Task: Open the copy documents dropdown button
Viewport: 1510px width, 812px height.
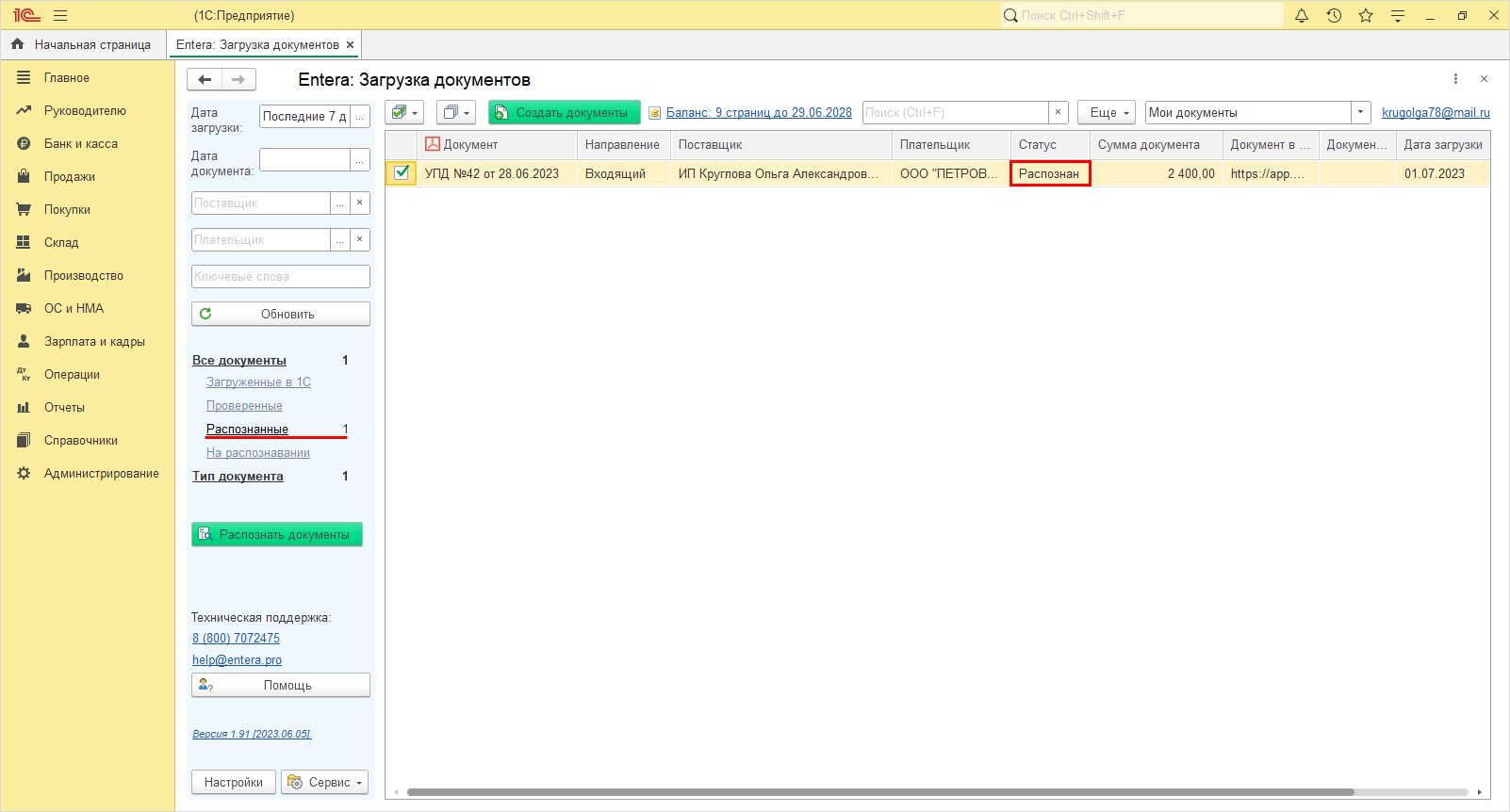Action: pos(456,113)
